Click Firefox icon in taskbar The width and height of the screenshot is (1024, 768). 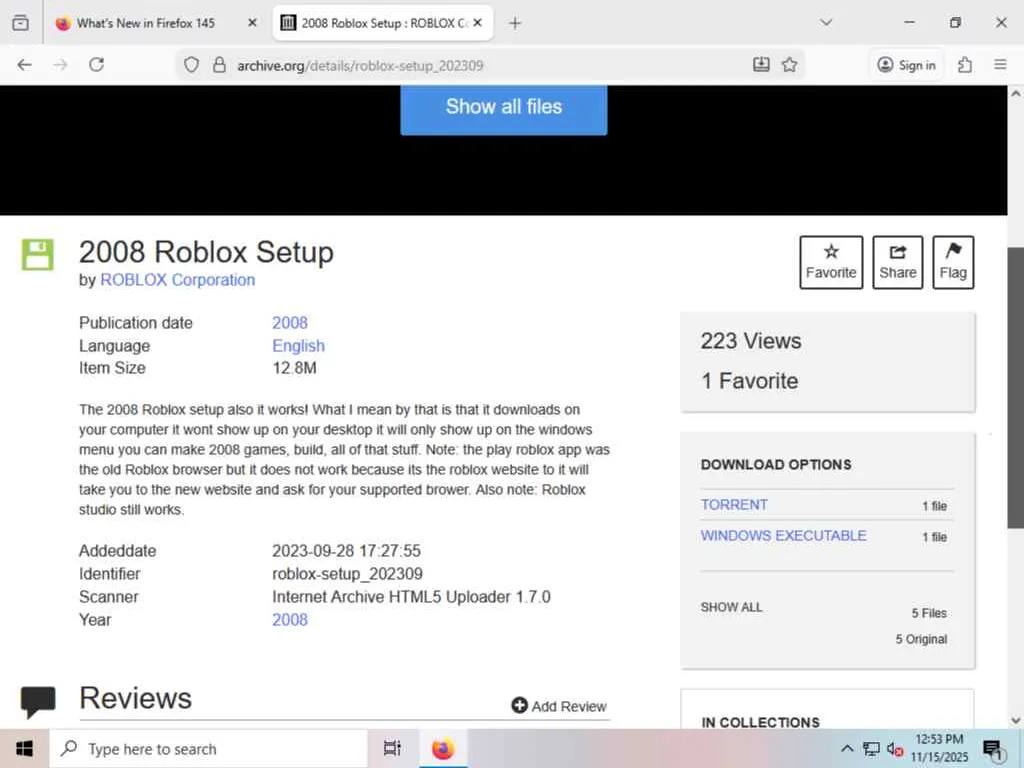click(443, 748)
